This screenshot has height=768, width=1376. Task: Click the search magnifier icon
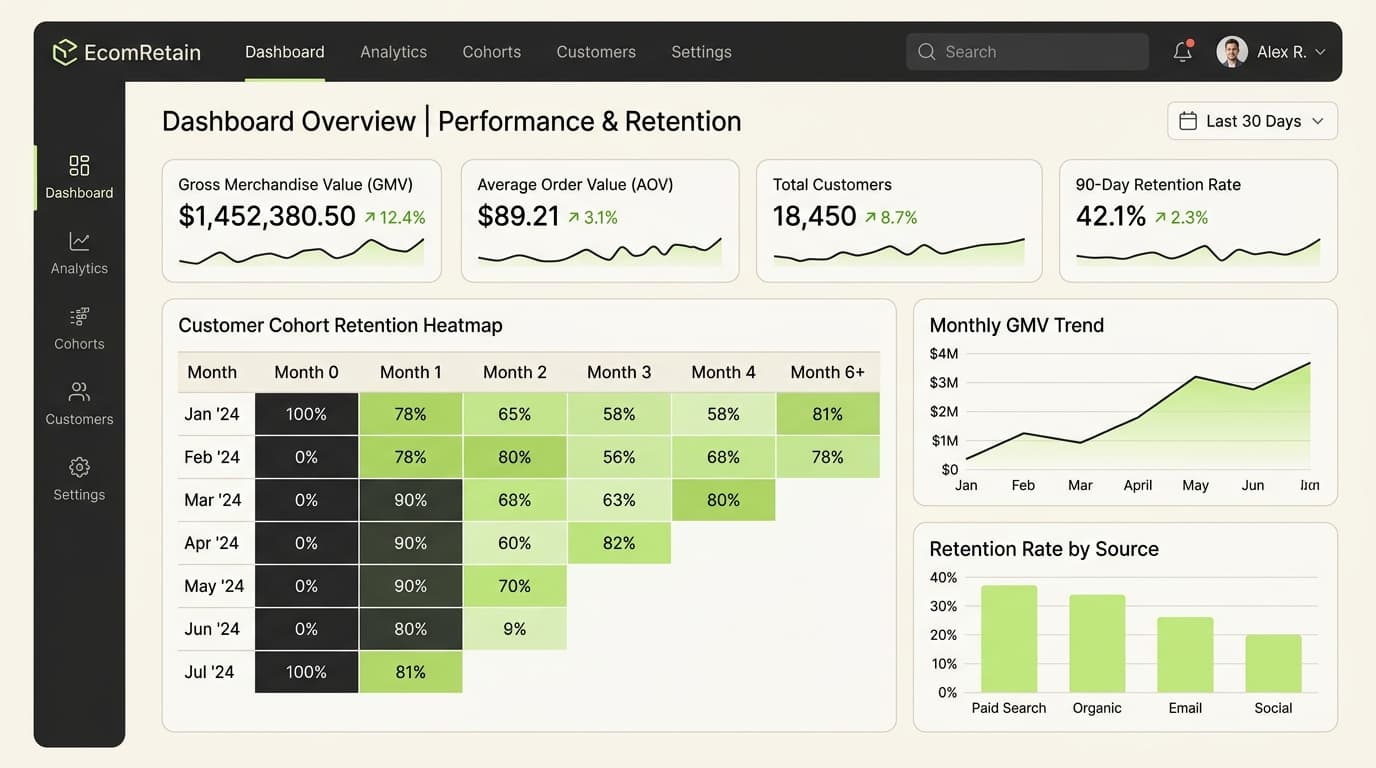point(927,52)
